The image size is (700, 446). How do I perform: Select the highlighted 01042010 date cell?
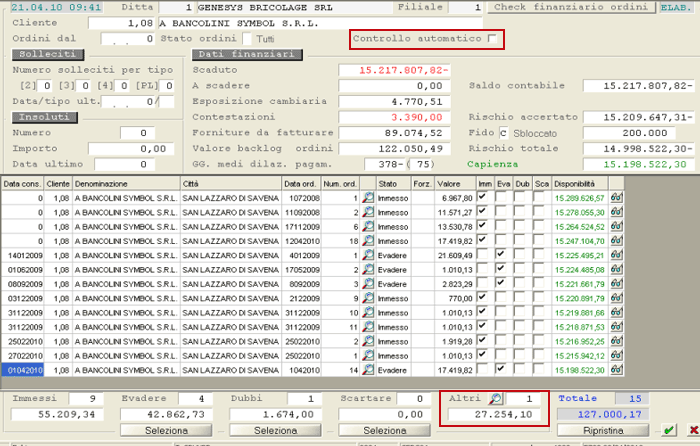[22, 369]
